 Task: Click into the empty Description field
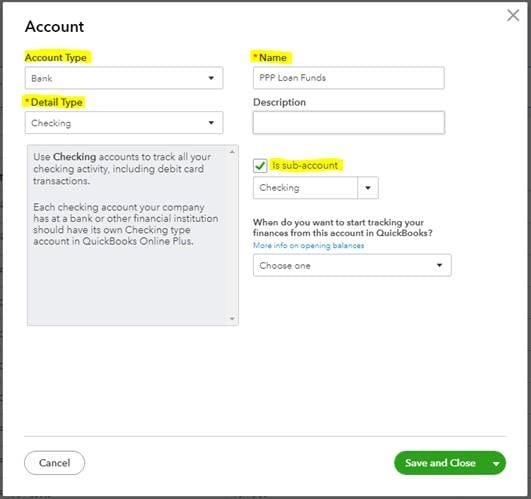tap(348, 123)
